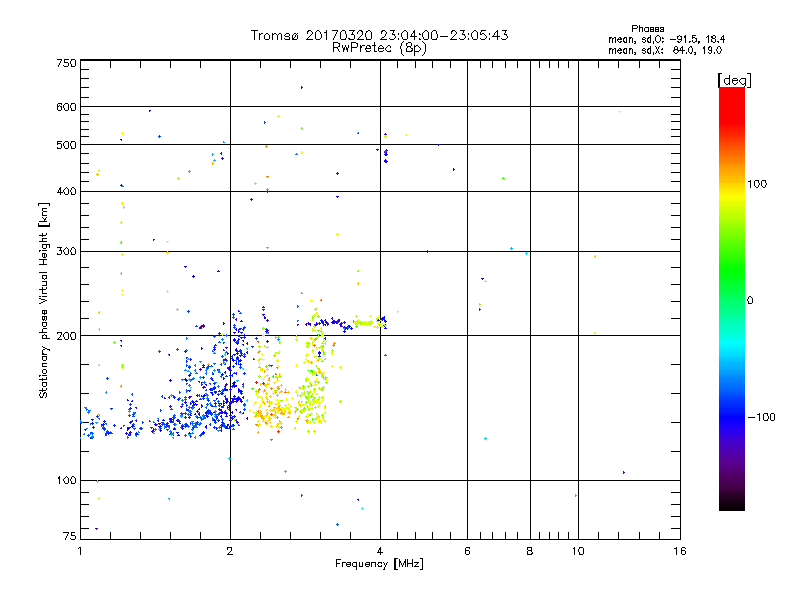The image size is (800, 600).
Task: Click the colorbar tick label '-100'
Action: (x=761, y=417)
